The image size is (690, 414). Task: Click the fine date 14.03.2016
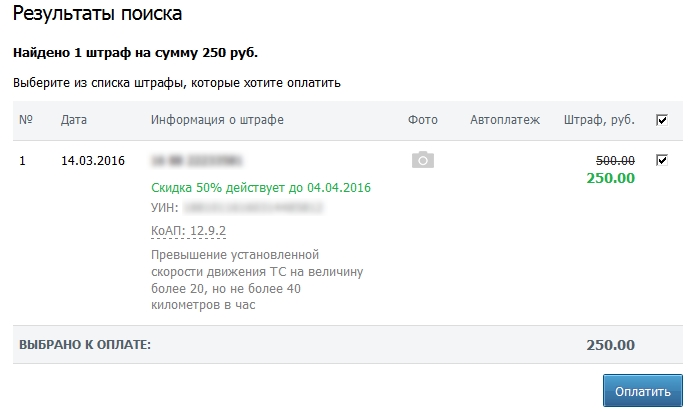93,160
